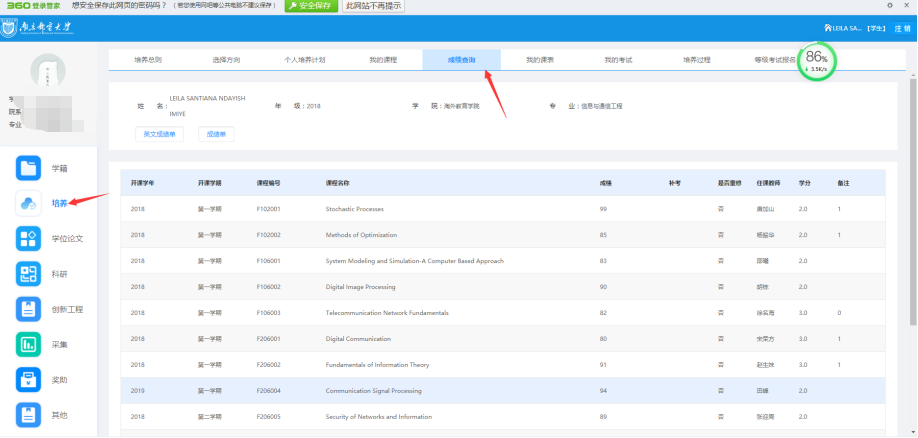
Task: Click the 奖助 sidebar label
Action: pyautogui.click(x=60, y=380)
